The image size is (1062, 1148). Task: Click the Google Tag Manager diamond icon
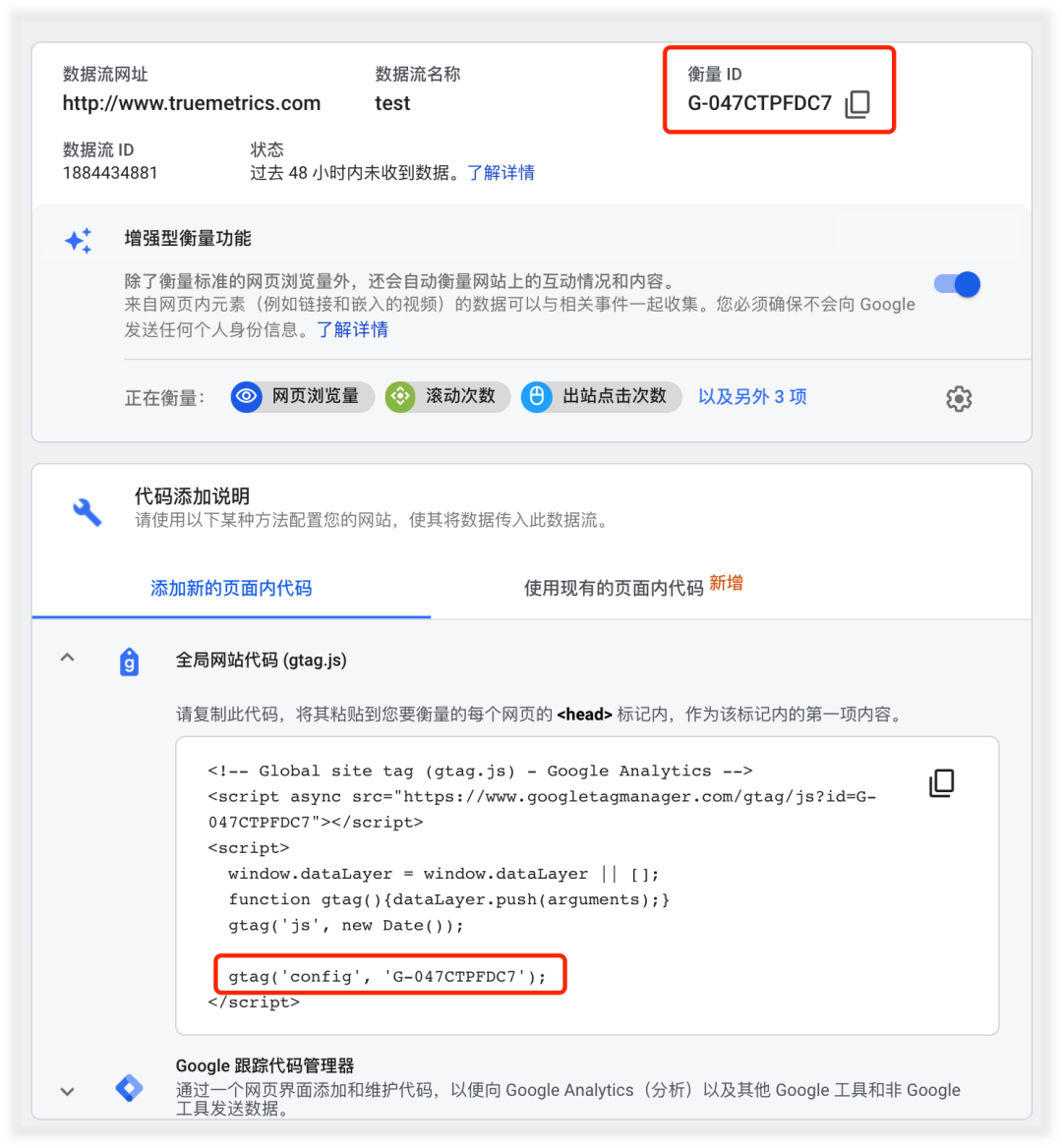click(130, 1088)
